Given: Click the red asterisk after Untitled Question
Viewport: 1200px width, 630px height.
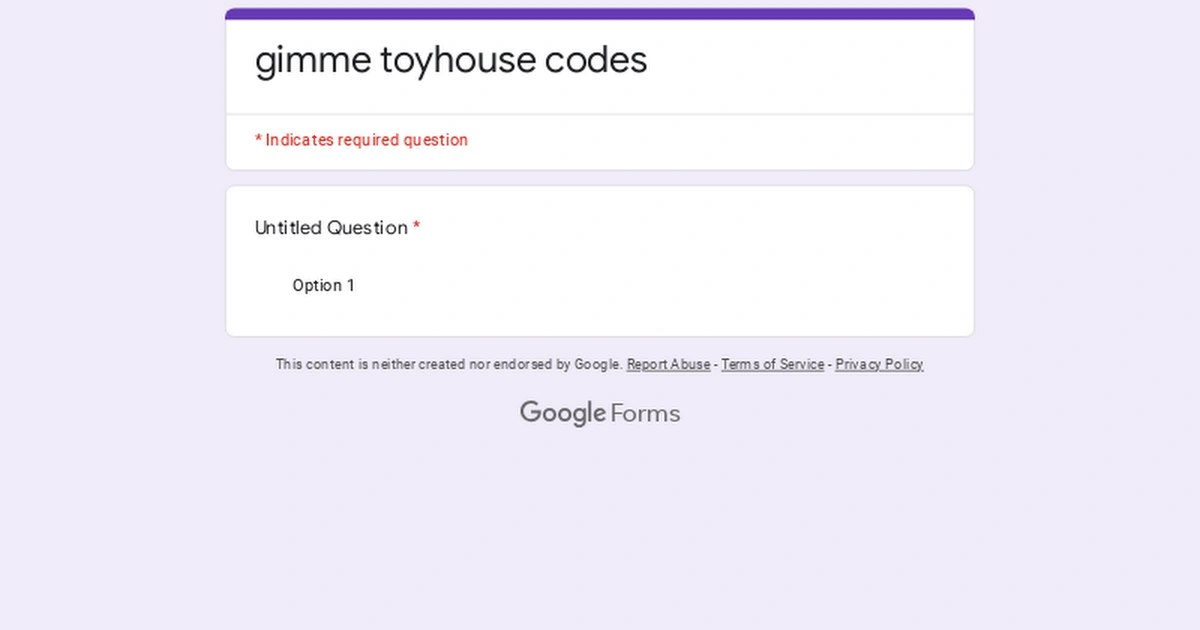Looking at the screenshot, I should [415, 228].
